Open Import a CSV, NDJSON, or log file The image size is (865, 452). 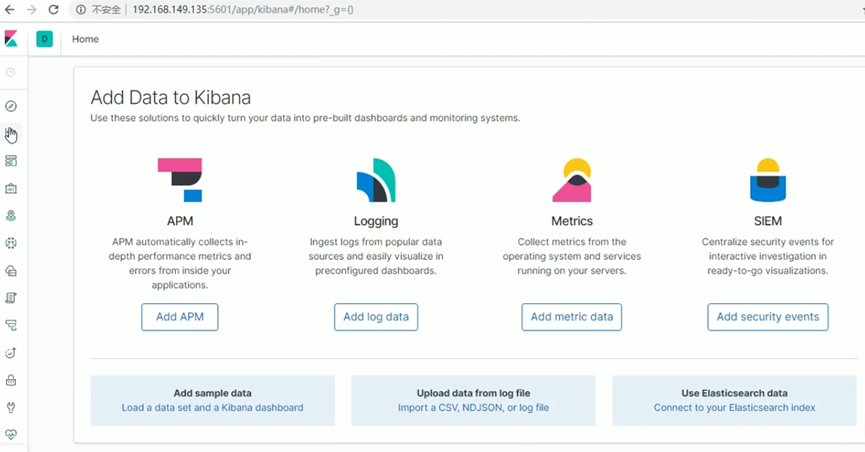click(x=473, y=408)
